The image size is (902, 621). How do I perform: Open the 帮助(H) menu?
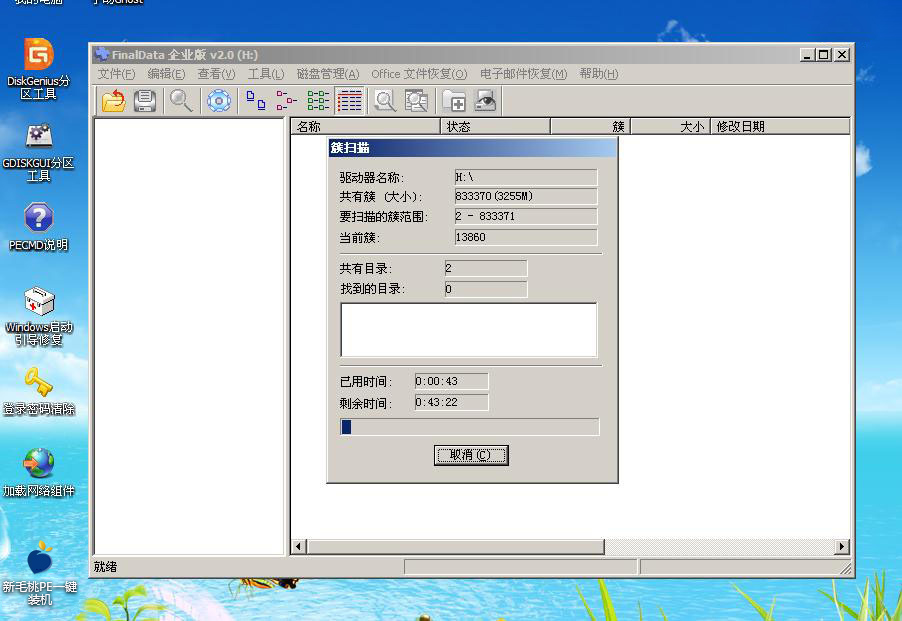pos(599,74)
